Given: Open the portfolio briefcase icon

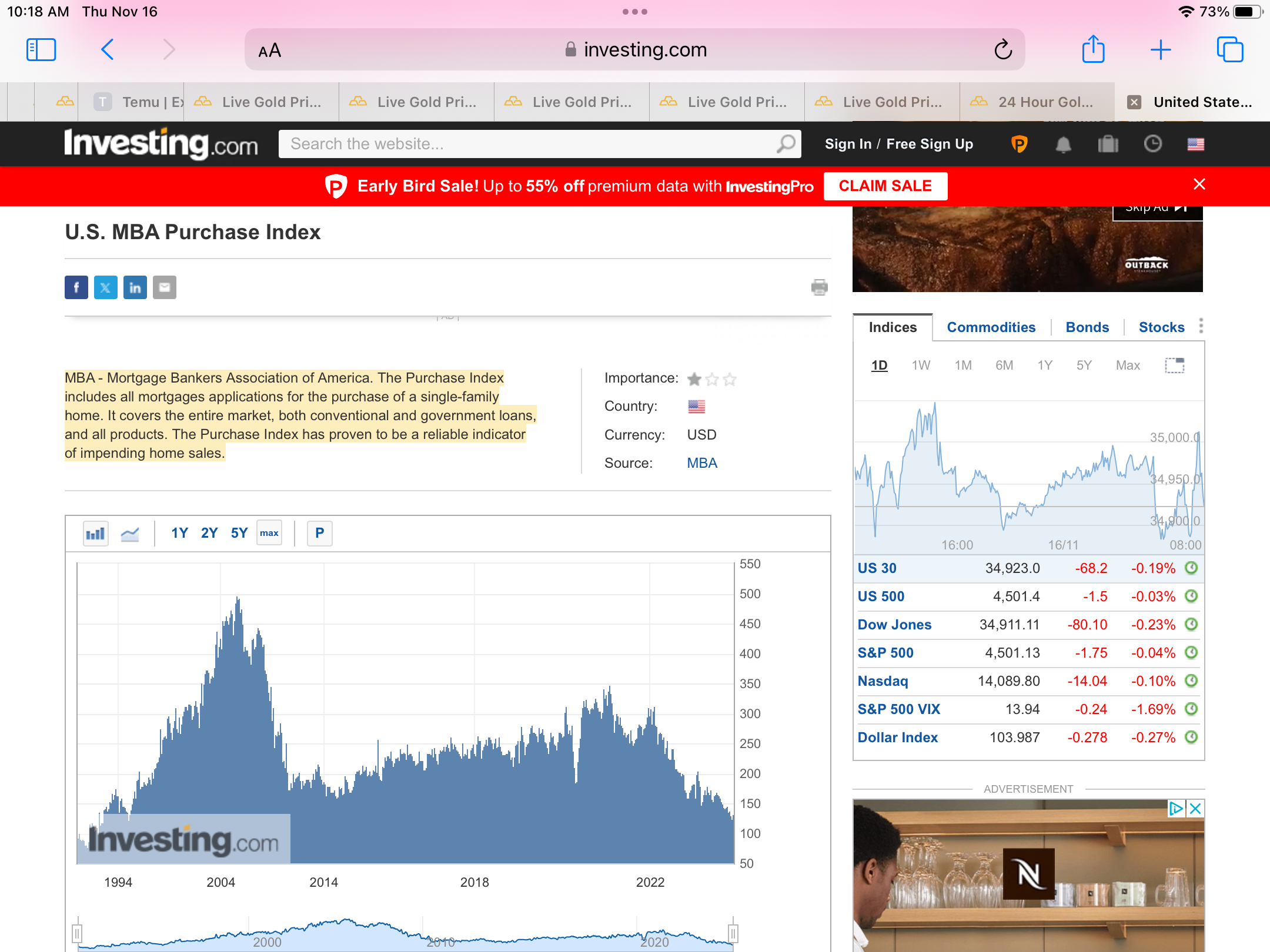Looking at the screenshot, I should pos(1108,144).
